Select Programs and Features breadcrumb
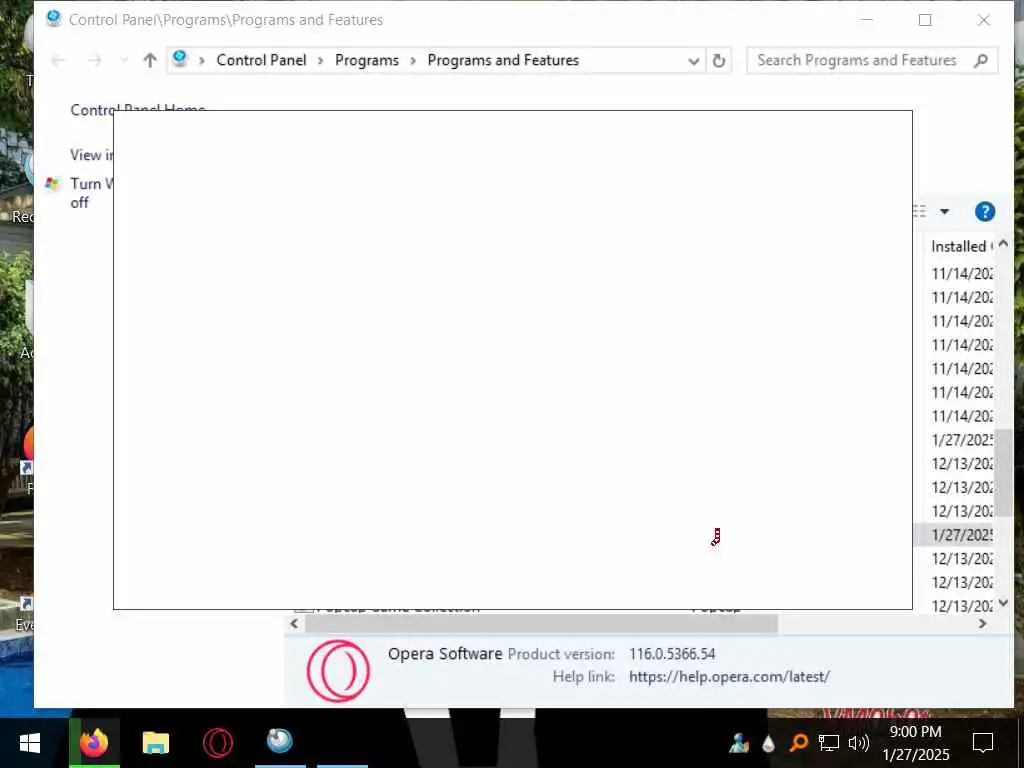The image size is (1024, 768). coord(503,60)
